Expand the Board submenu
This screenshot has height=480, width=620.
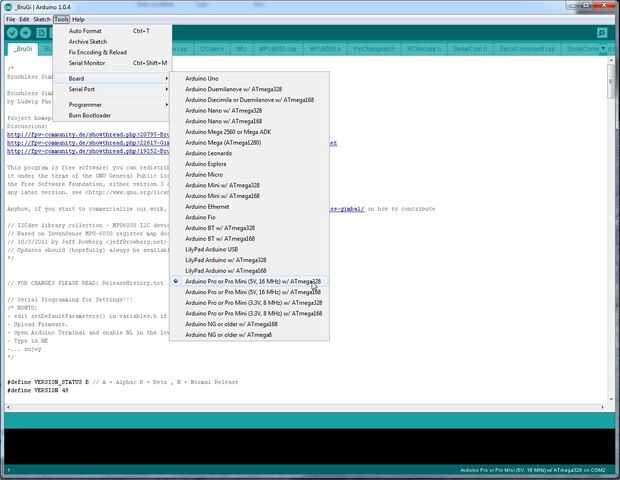(112, 78)
